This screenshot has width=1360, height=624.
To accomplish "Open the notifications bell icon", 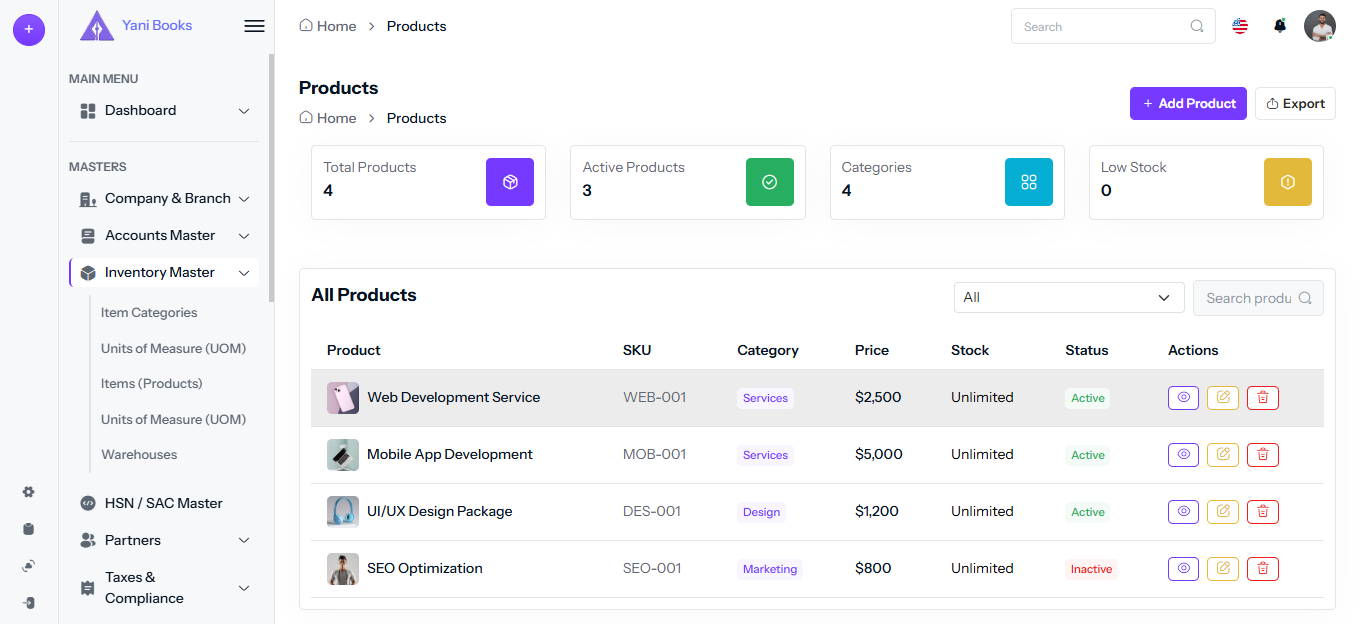I will (1279, 26).
